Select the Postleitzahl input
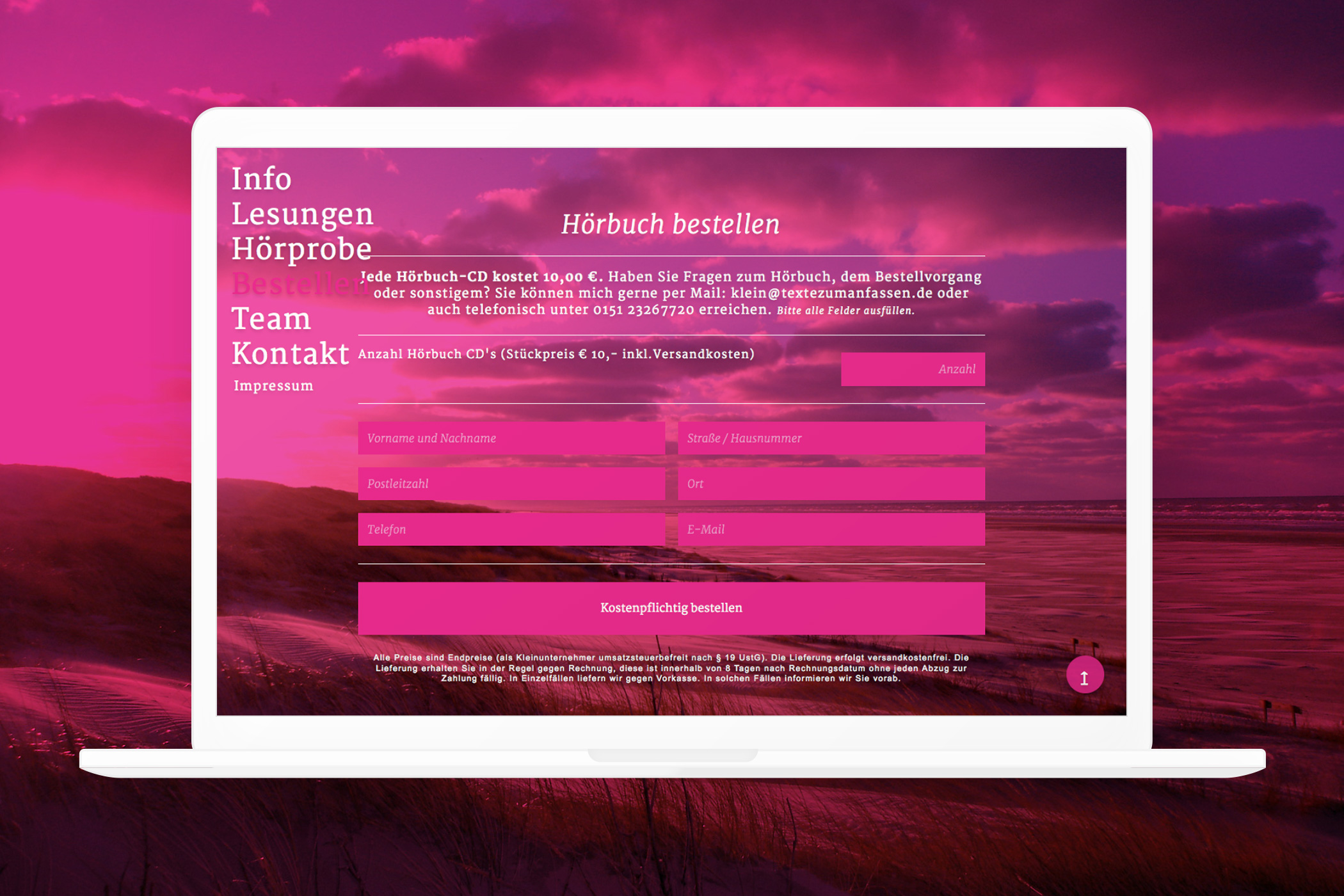This screenshot has height=896, width=1344. [x=511, y=484]
